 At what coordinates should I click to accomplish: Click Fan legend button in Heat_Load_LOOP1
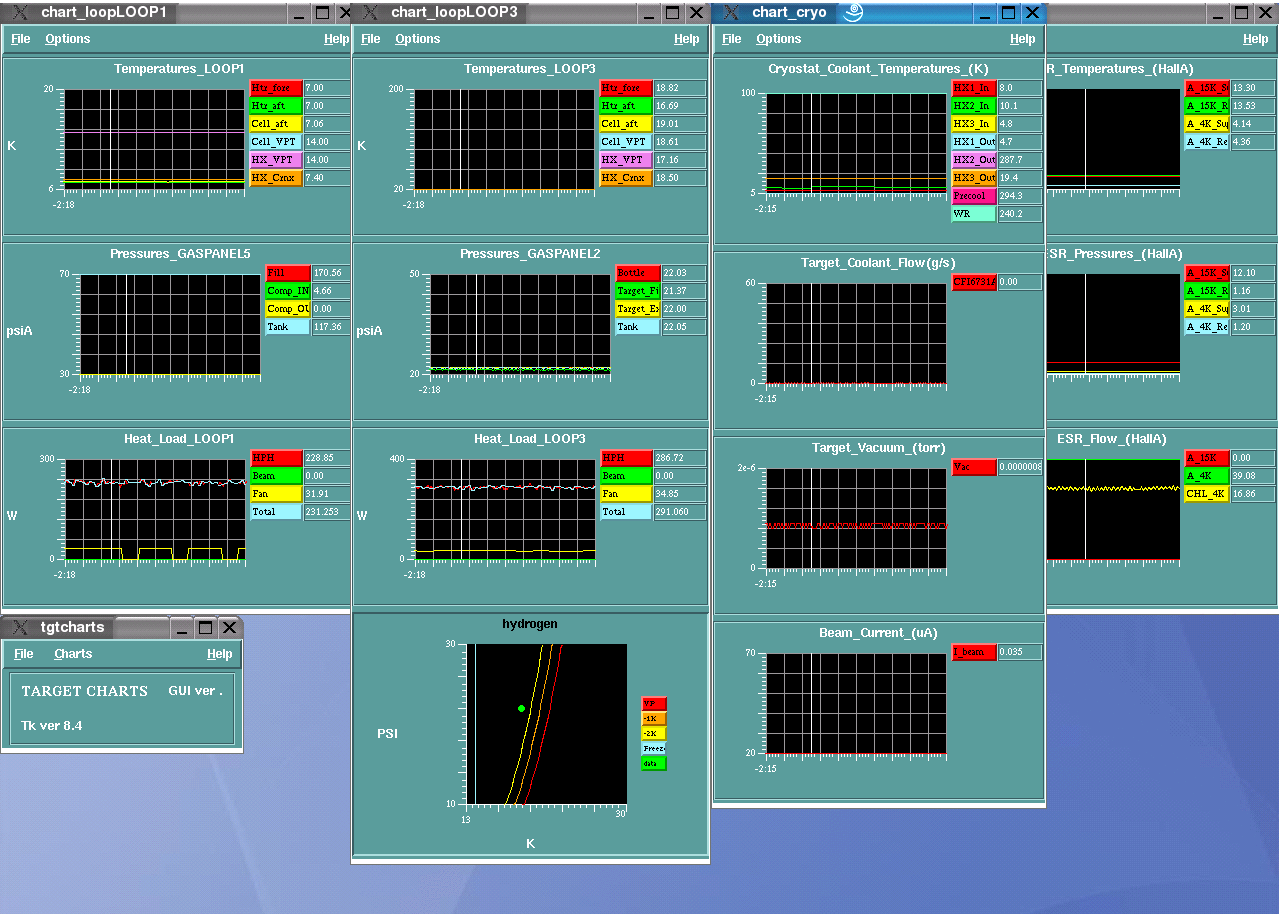pos(276,494)
